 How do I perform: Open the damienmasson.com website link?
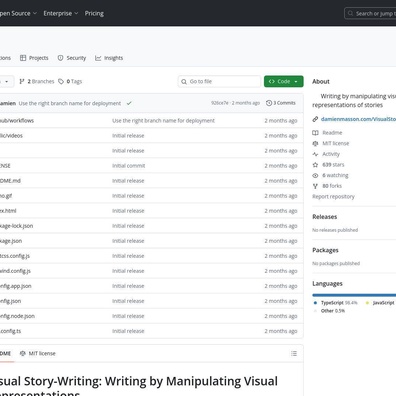coord(358,119)
